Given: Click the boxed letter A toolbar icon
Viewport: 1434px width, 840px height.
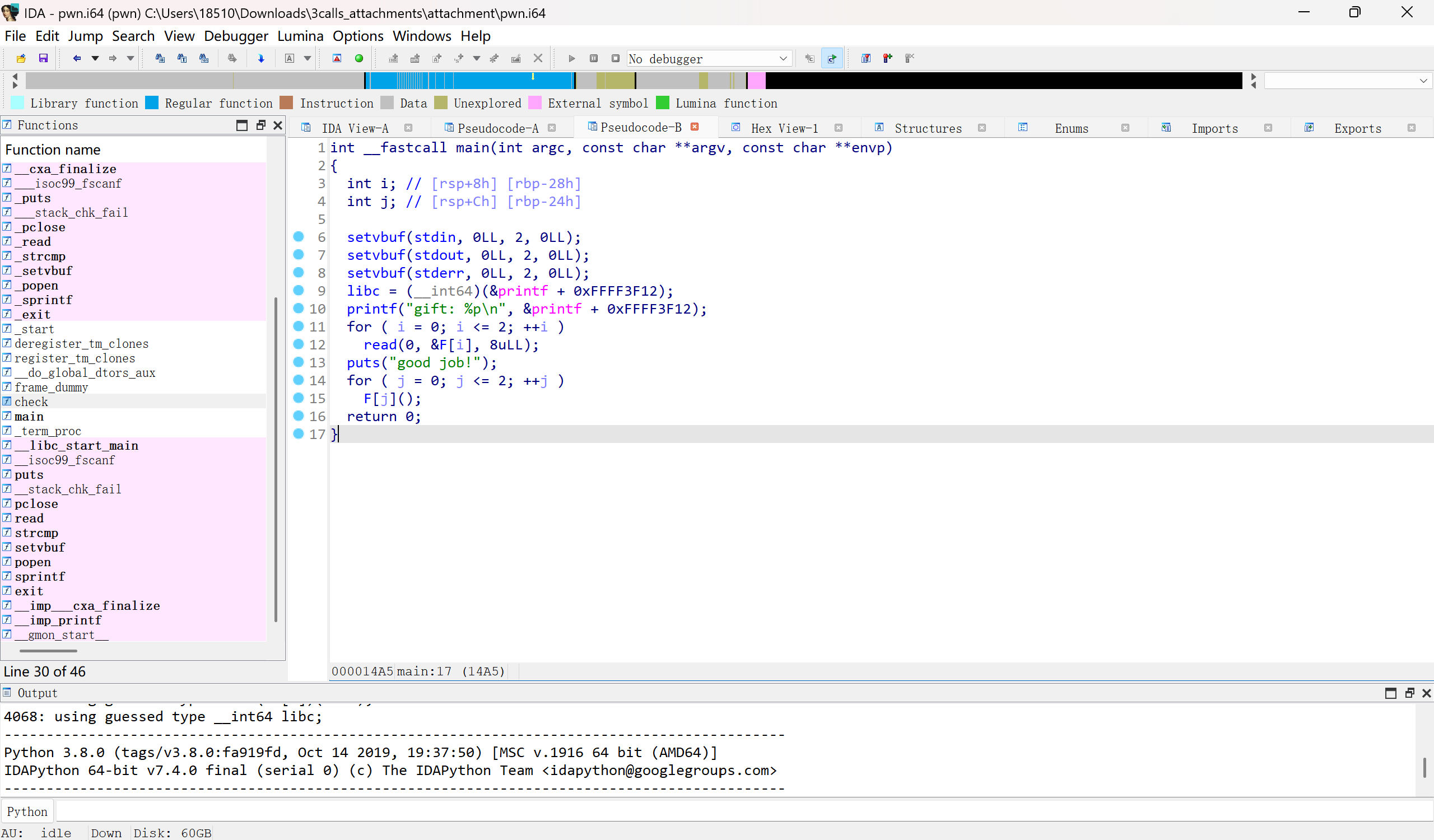Looking at the screenshot, I should click(x=290, y=58).
